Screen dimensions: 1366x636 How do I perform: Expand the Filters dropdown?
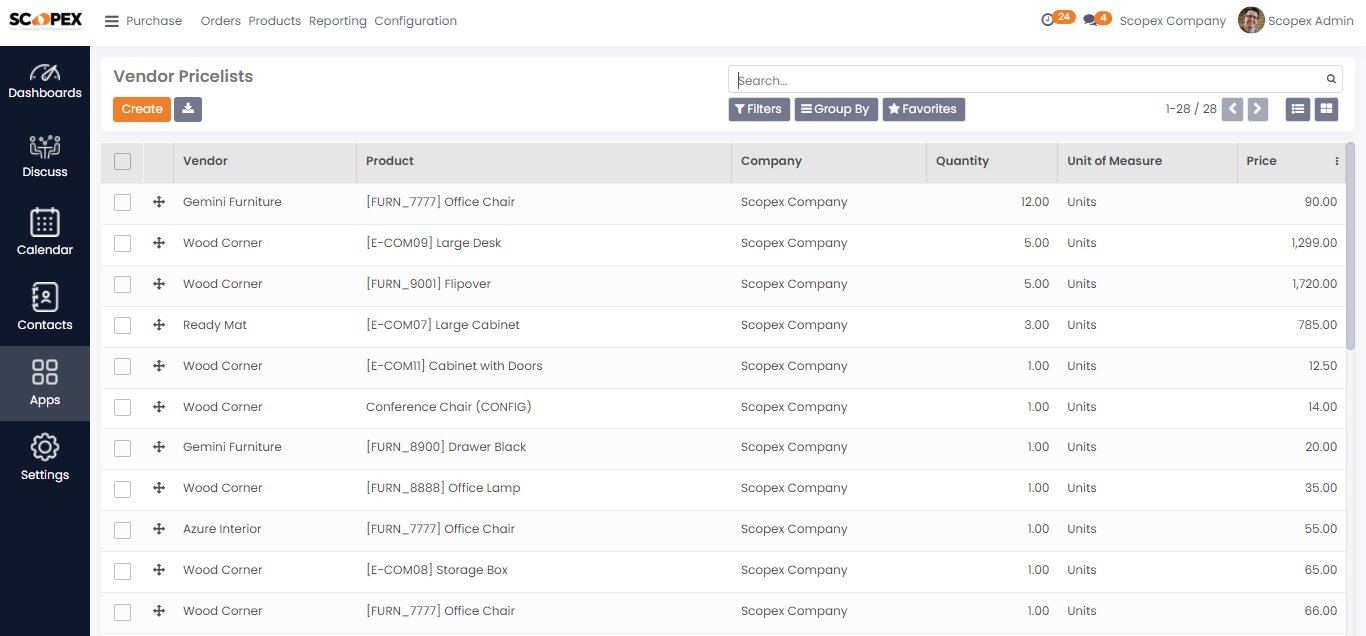(x=759, y=109)
